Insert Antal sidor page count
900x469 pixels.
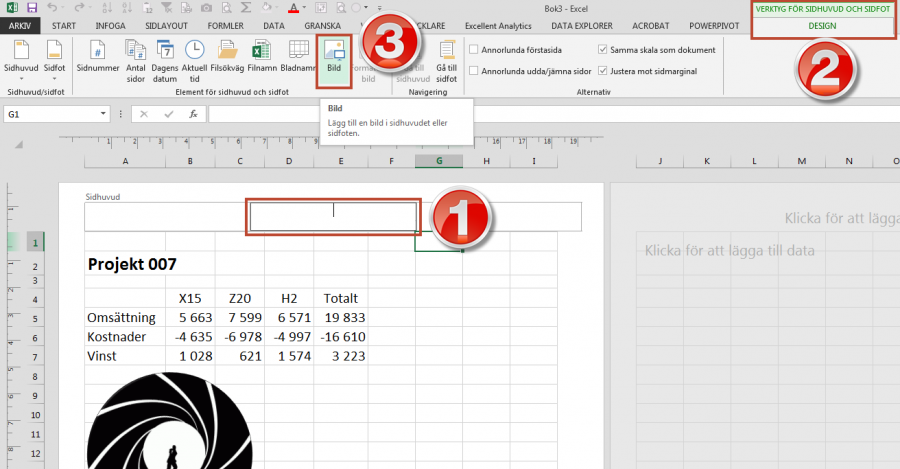[135, 61]
